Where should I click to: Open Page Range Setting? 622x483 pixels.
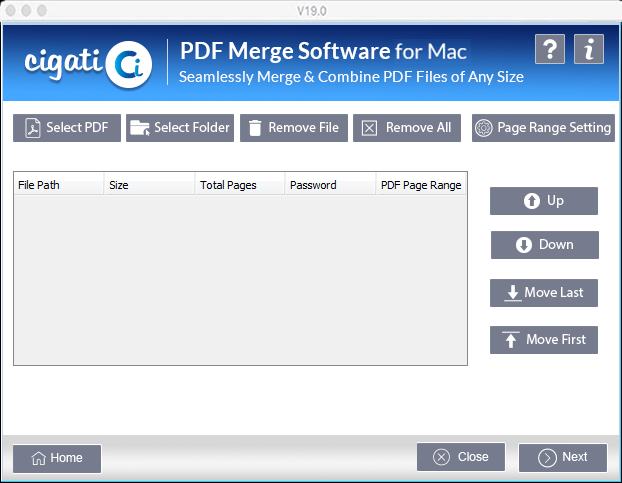[x=543, y=128]
